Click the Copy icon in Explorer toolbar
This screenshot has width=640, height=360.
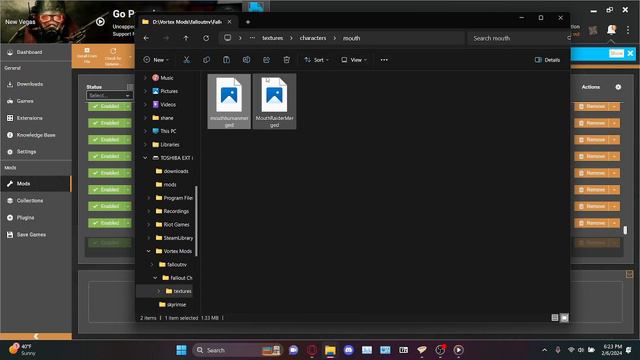pyautogui.click(x=207, y=60)
